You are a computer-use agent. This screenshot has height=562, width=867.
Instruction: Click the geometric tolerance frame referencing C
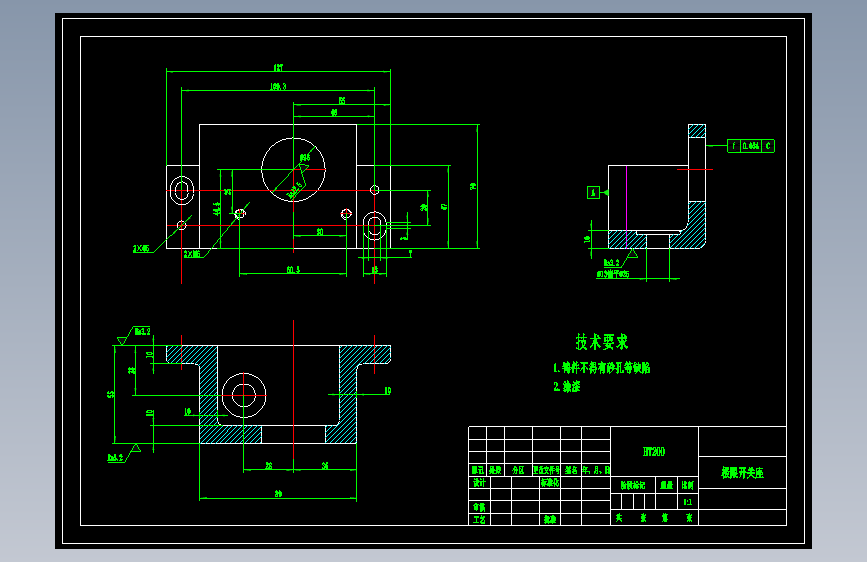[x=751, y=146]
